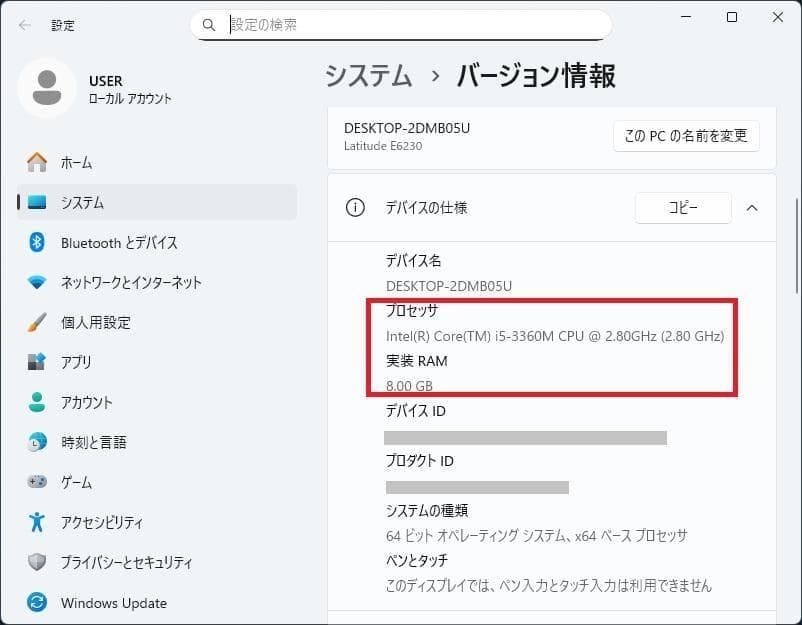This screenshot has width=802, height=625.
Task: Click the Wi-Fi icon for ネットワークとインターネット
Action: point(37,282)
